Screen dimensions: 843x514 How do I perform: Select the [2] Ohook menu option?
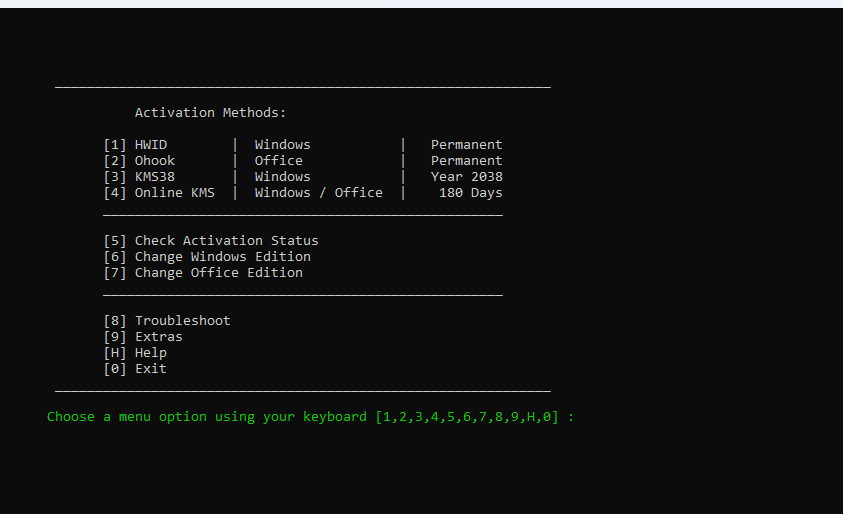[x=139, y=161]
